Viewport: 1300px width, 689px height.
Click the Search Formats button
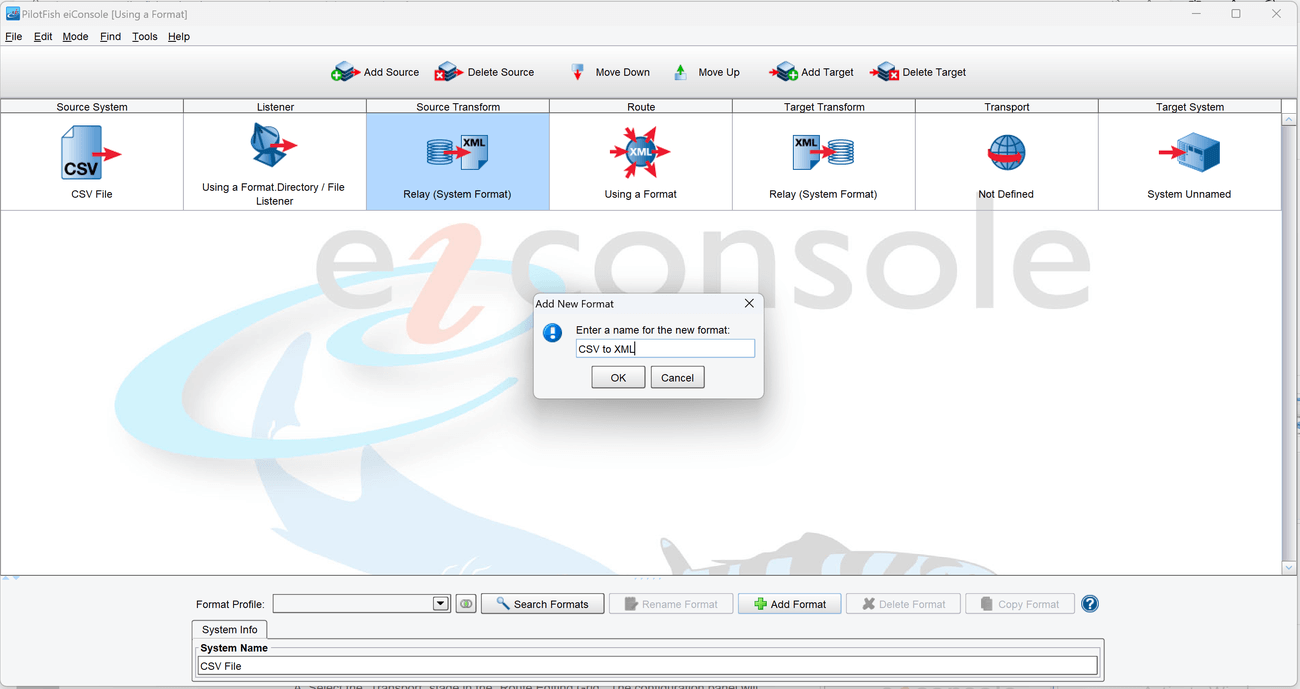tap(542, 604)
